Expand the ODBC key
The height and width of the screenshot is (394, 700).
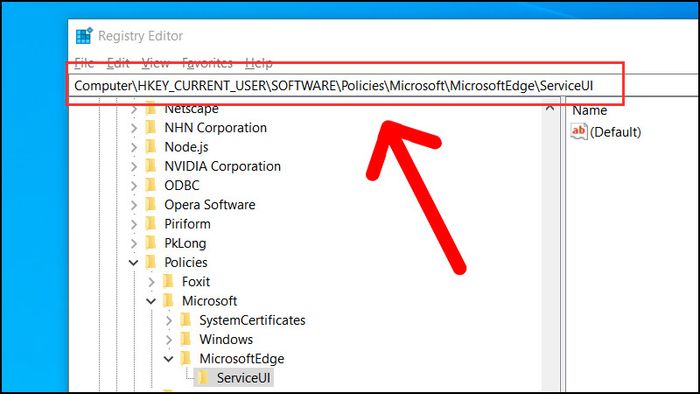pos(134,186)
